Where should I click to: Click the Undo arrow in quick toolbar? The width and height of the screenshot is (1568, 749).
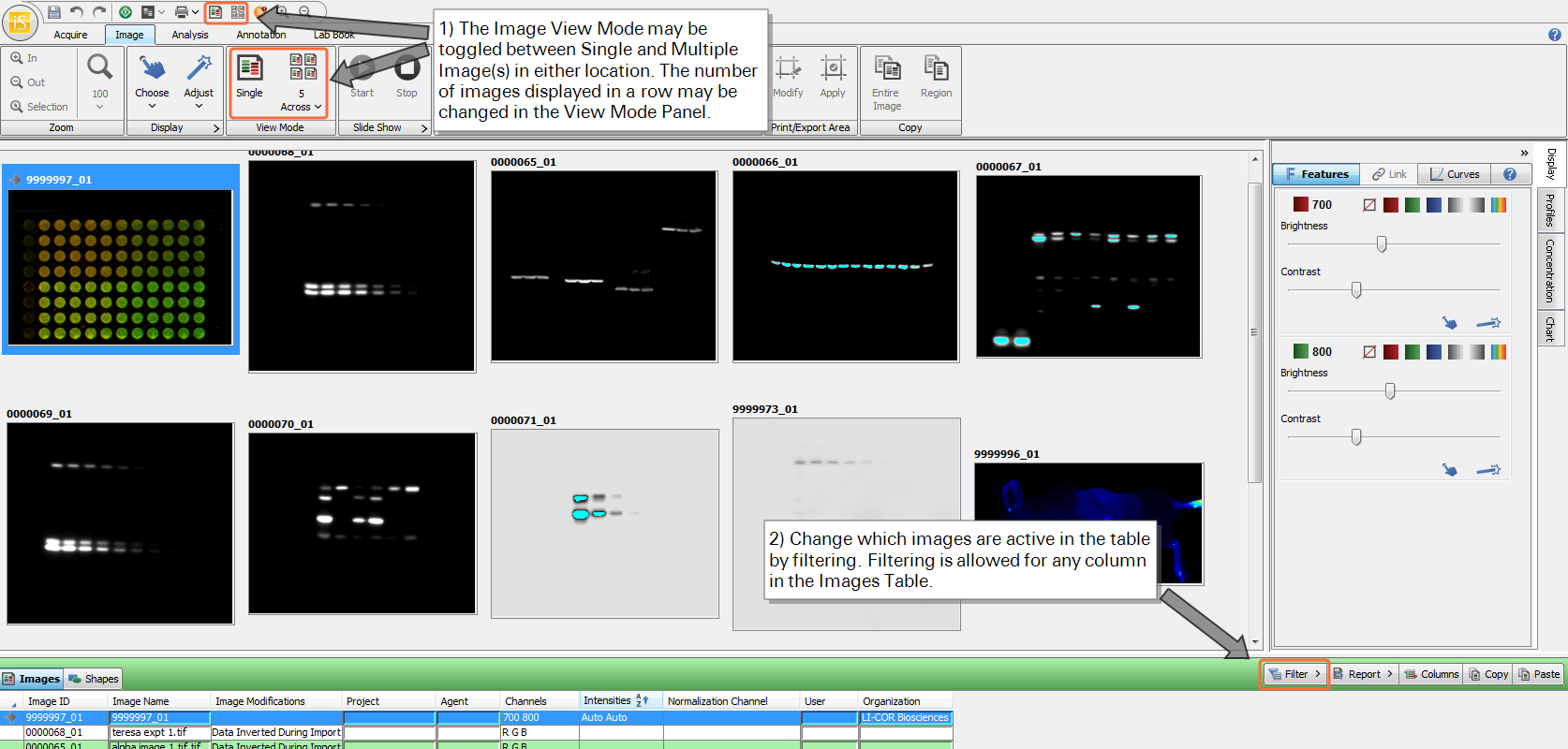pyautogui.click(x=77, y=12)
